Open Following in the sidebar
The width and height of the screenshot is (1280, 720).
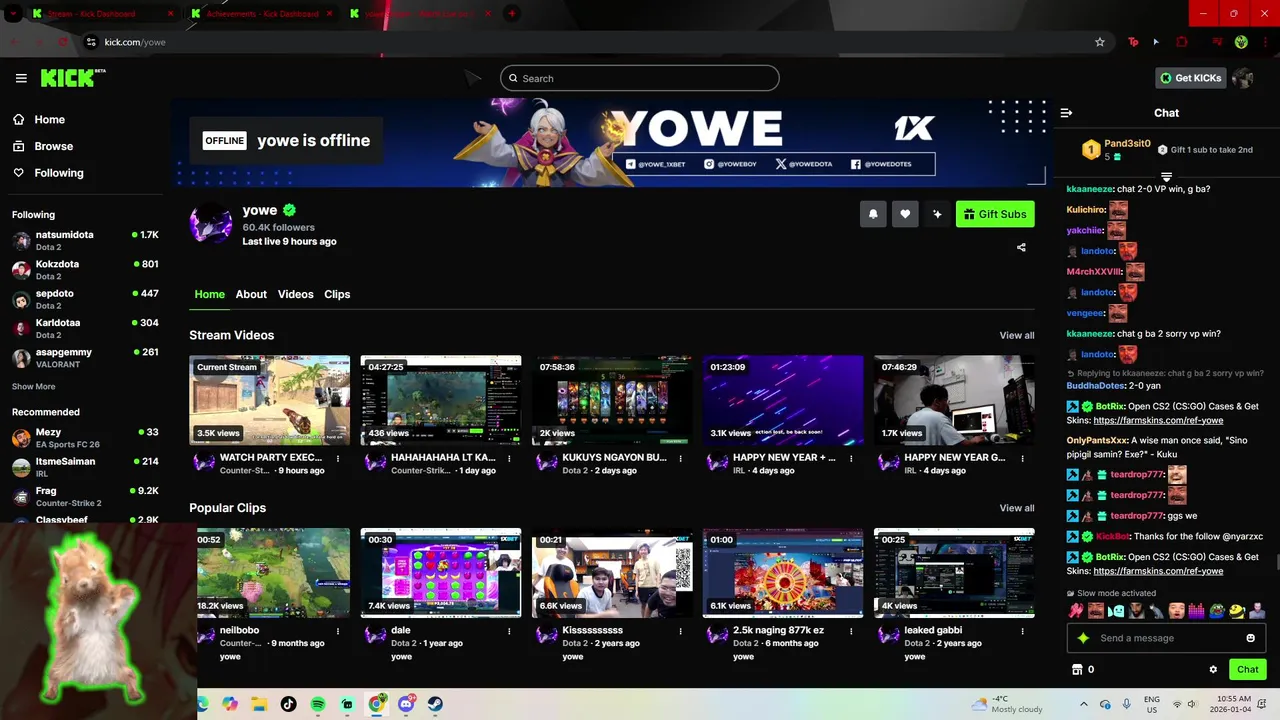(48, 173)
